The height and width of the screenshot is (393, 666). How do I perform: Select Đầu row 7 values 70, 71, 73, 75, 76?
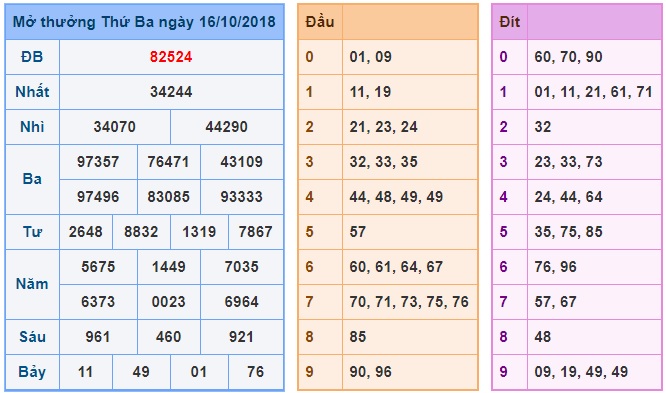pyautogui.click(x=409, y=302)
